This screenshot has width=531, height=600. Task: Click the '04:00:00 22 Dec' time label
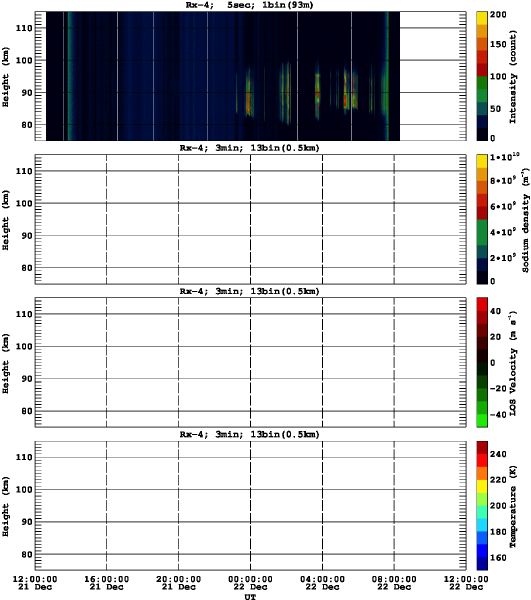[323, 583]
